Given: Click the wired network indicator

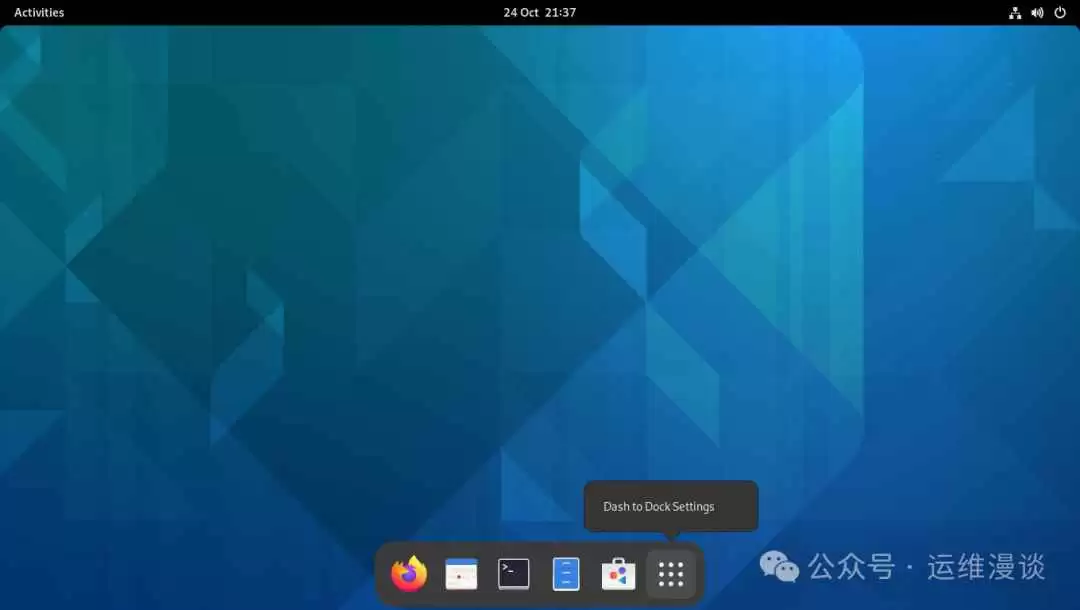Looking at the screenshot, I should 1015,12.
